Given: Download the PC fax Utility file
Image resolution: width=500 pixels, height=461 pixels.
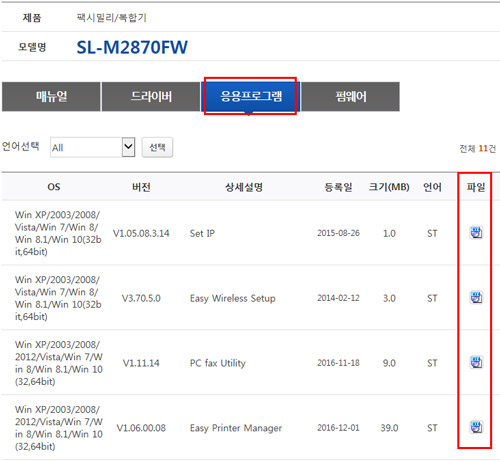Looking at the screenshot, I should click(476, 362).
